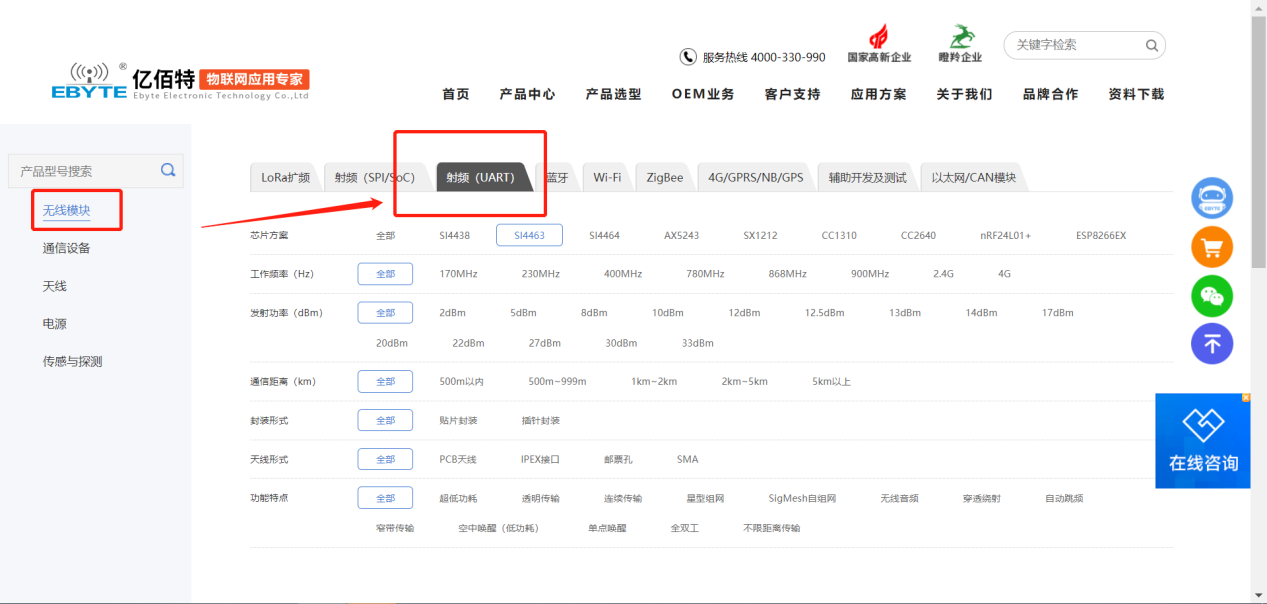
Task: Click the back-to-top arrow icon
Action: (x=1211, y=343)
